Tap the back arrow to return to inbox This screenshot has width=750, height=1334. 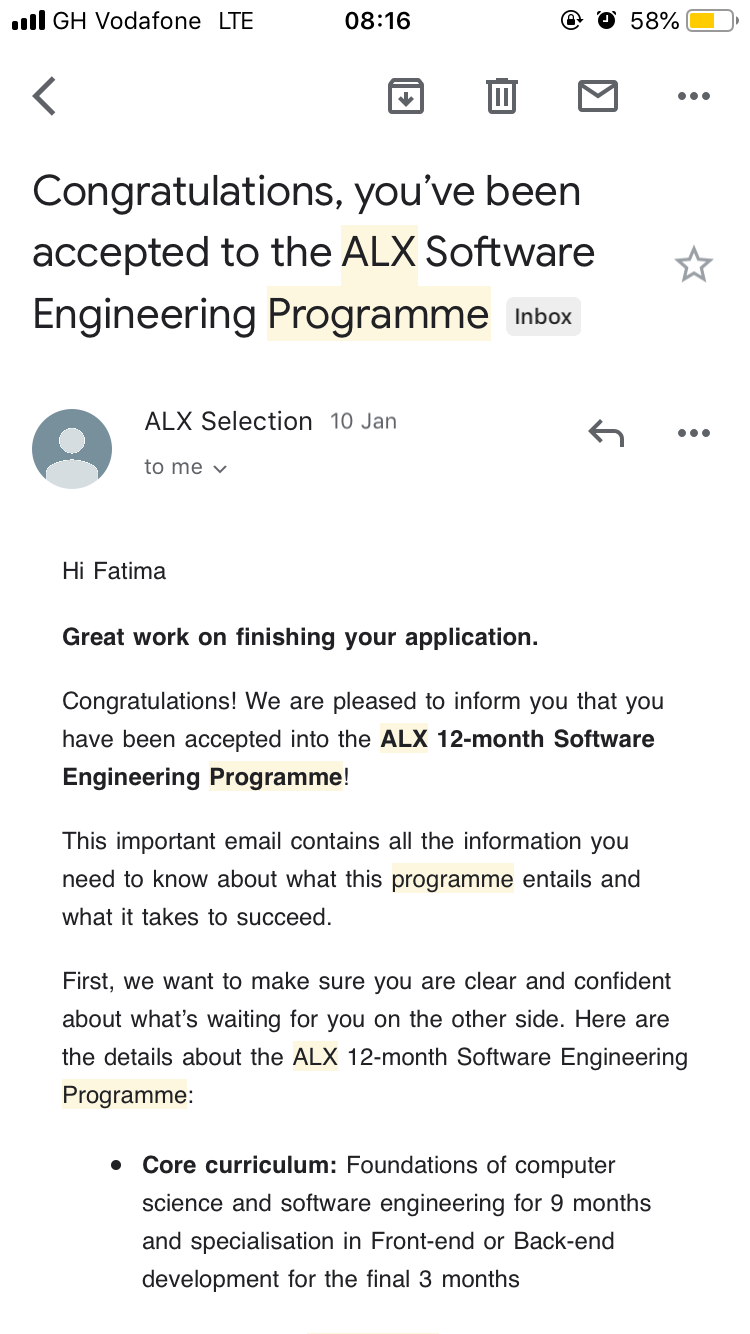pyautogui.click(x=45, y=97)
